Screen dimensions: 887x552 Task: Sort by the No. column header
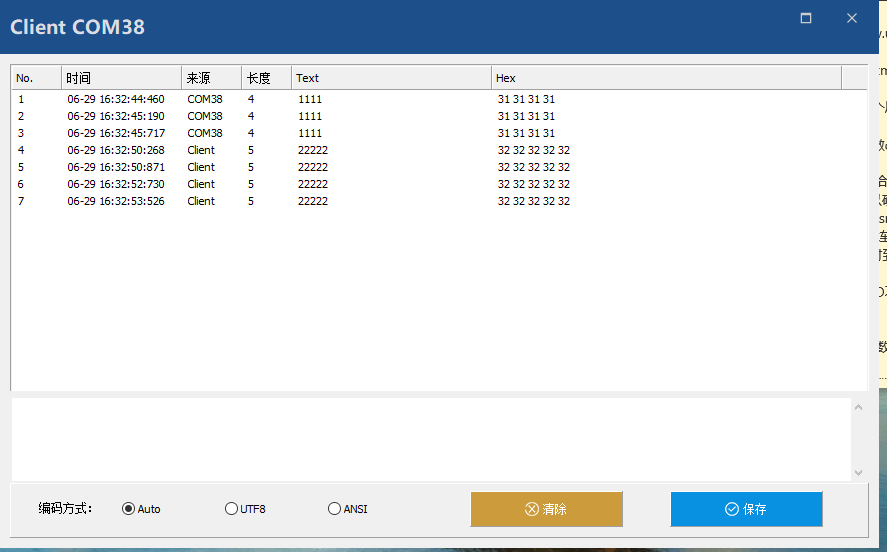click(x=36, y=78)
